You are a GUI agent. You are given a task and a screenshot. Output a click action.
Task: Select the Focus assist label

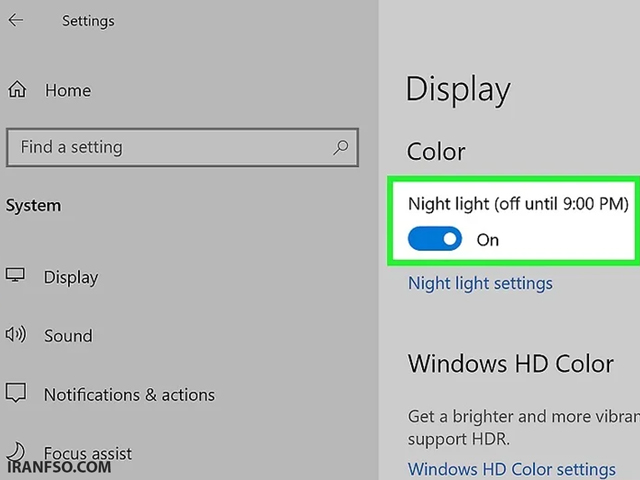pos(88,453)
